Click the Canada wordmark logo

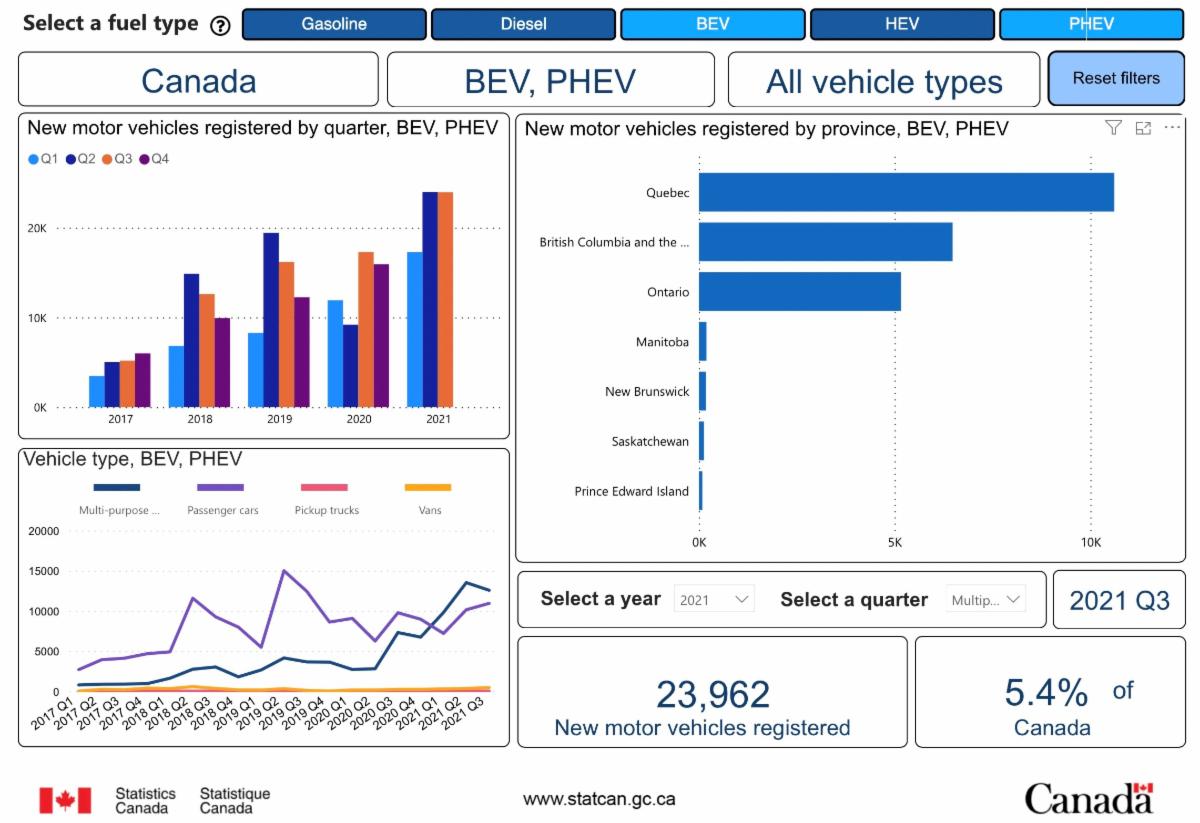coord(1089,799)
